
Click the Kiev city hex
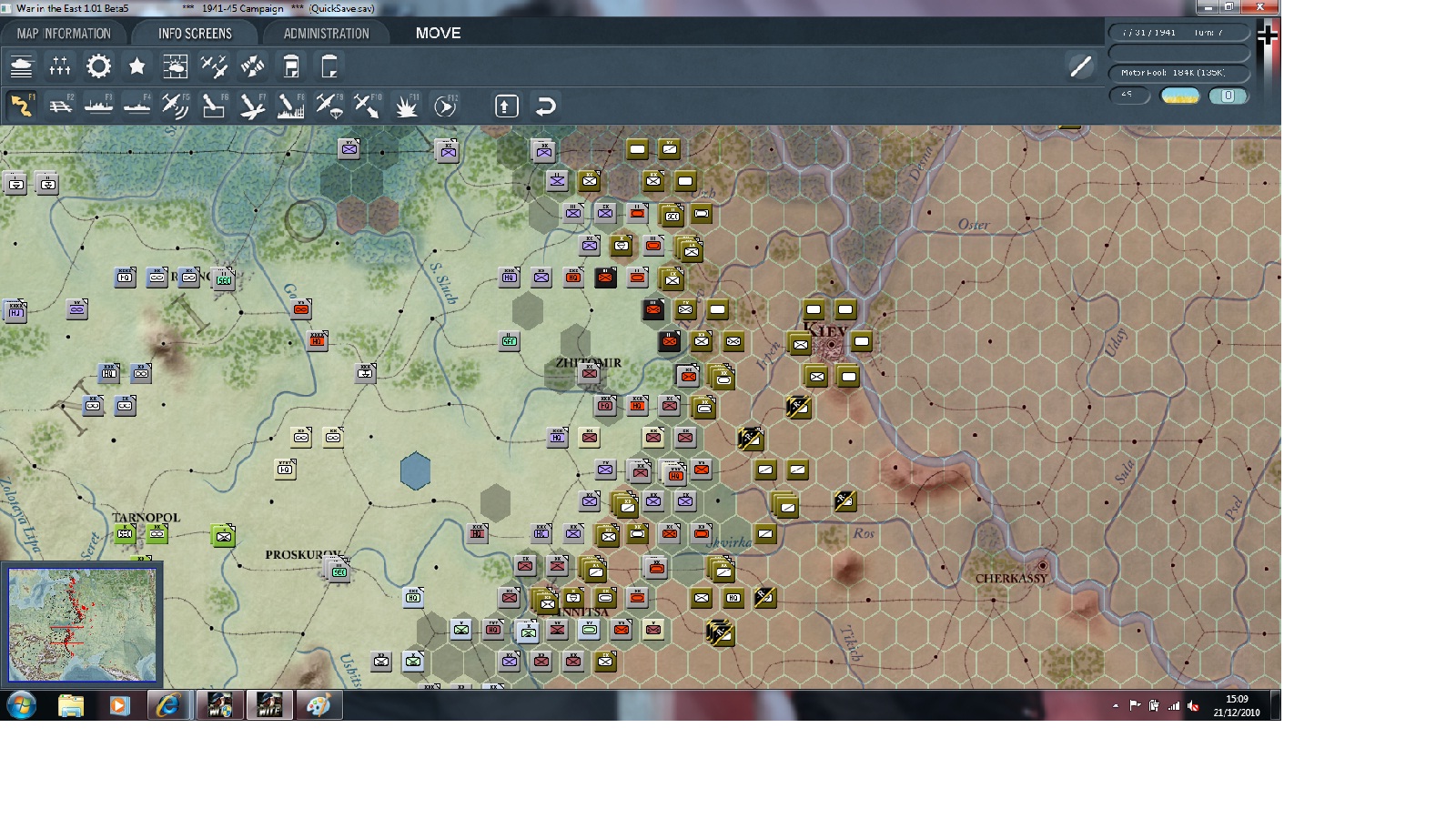pyautogui.click(x=831, y=345)
